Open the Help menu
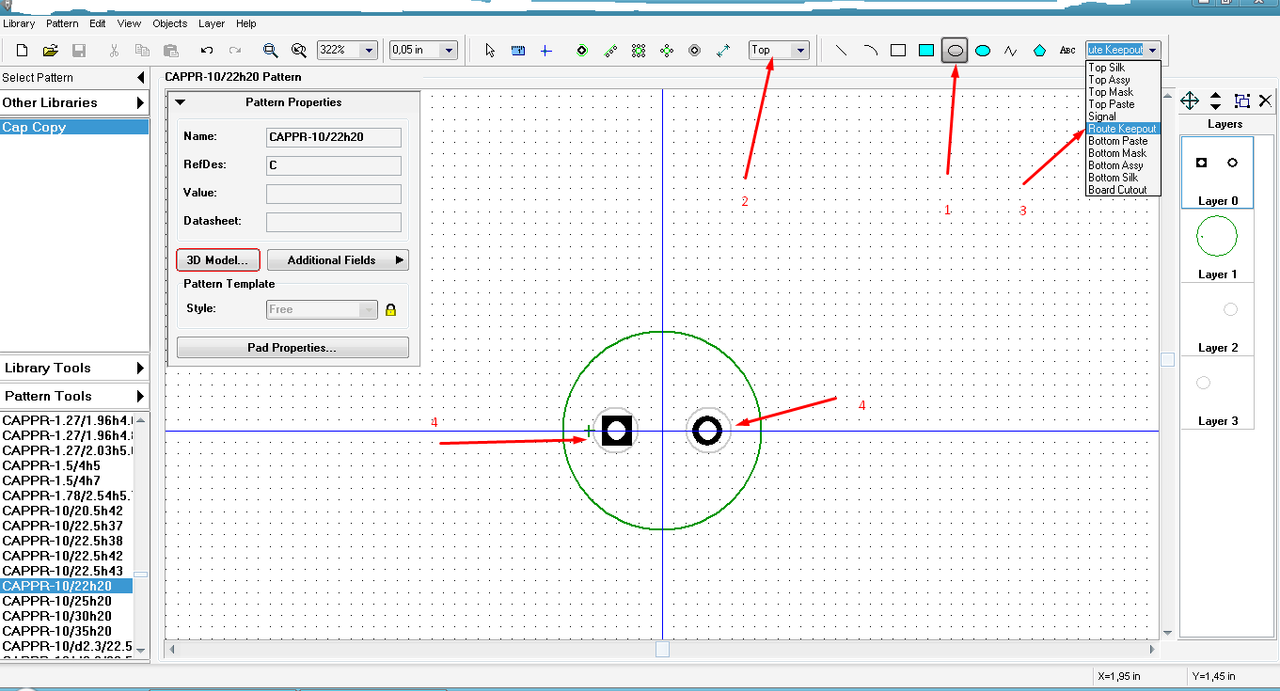This screenshot has height=691, width=1280. point(246,23)
